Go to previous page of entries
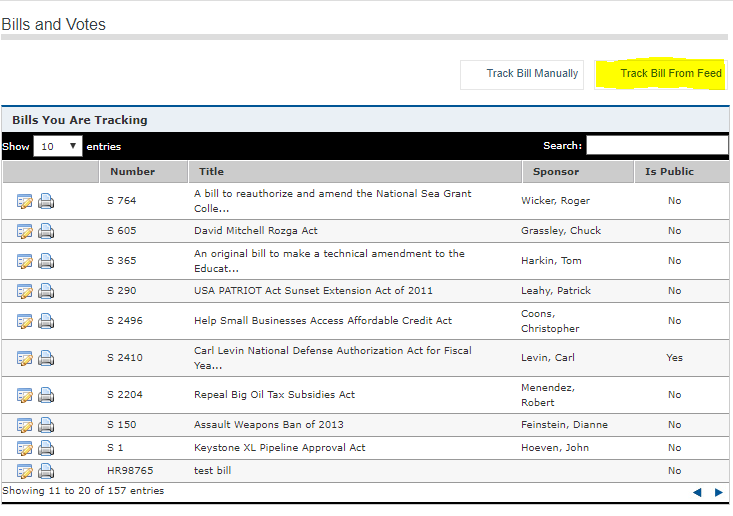This screenshot has width=733, height=516. click(x=697, y=492)
